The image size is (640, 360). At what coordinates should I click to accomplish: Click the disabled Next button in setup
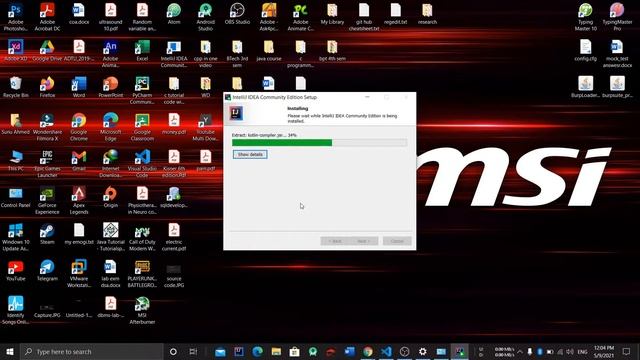coord(363,241)
